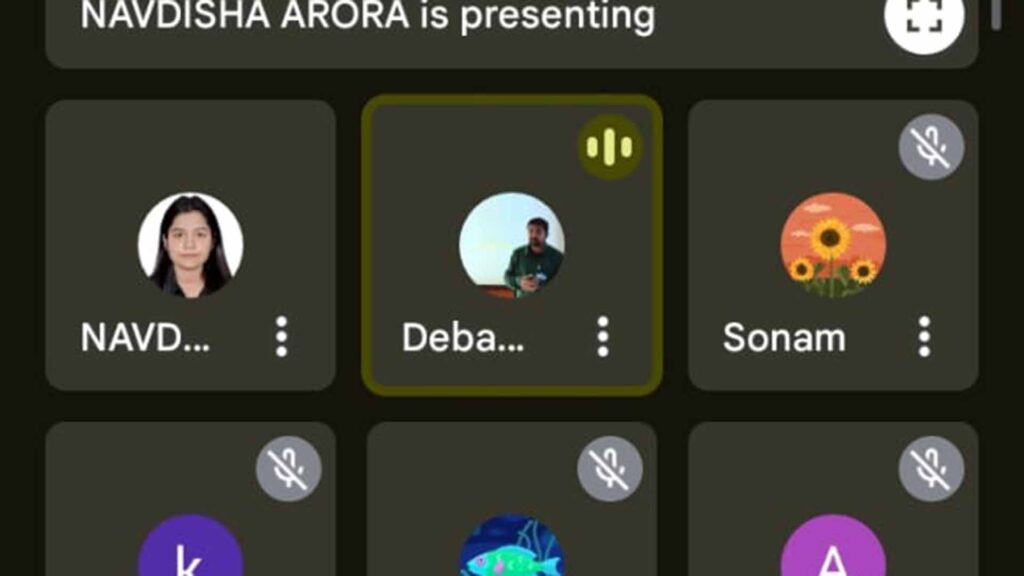Click muted mic icon on A participant tile
The height and width of the screenshot is (576, 1024).
[931, 468]
